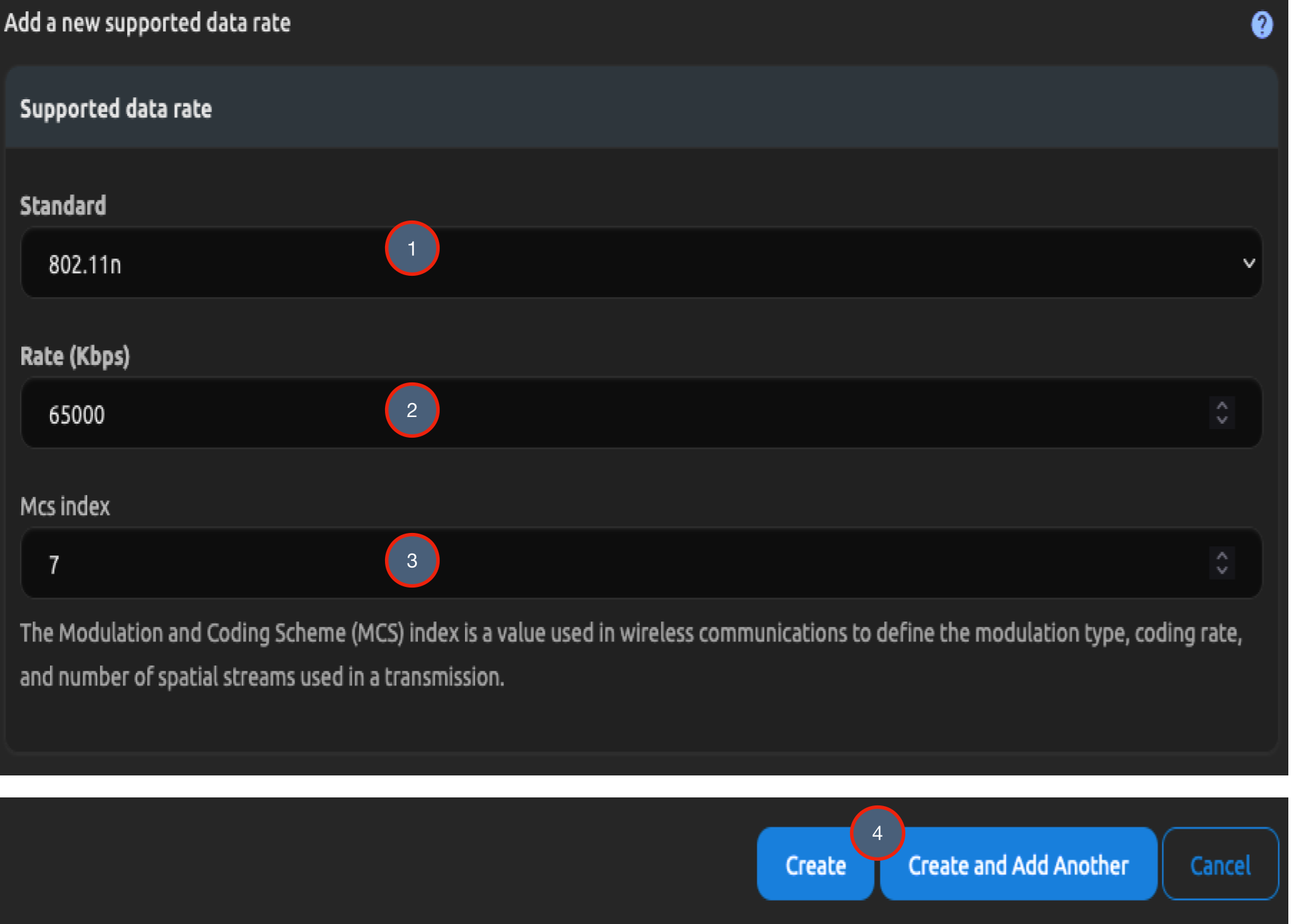Expand the Standard selection chevron
This screenshot has height=924, width=1291.
tap(1249, 262)
